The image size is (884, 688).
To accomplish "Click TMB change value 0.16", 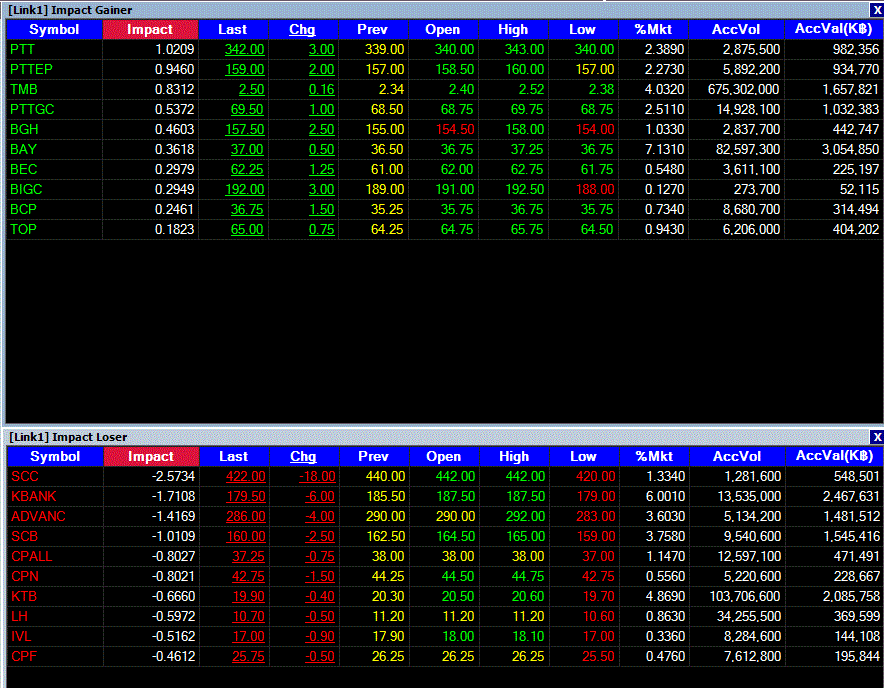I will [x=321, y=90].
